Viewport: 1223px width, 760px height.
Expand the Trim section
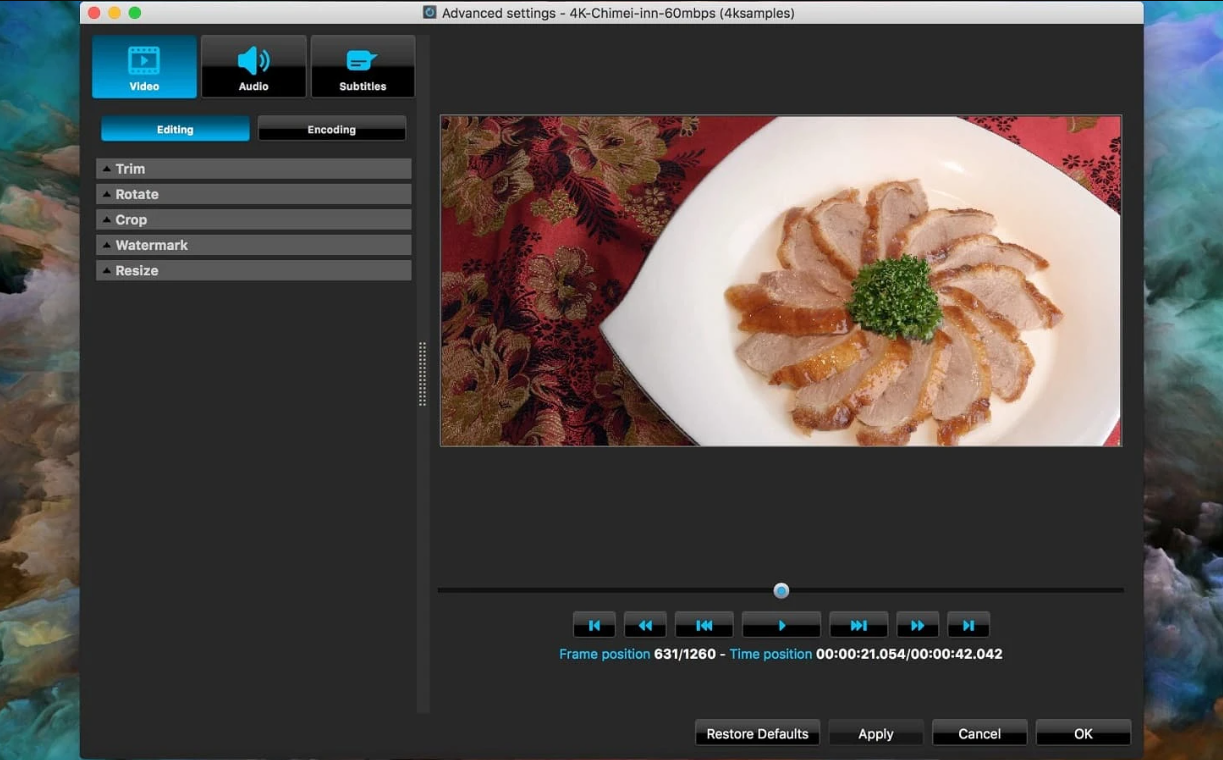point(253,169)
